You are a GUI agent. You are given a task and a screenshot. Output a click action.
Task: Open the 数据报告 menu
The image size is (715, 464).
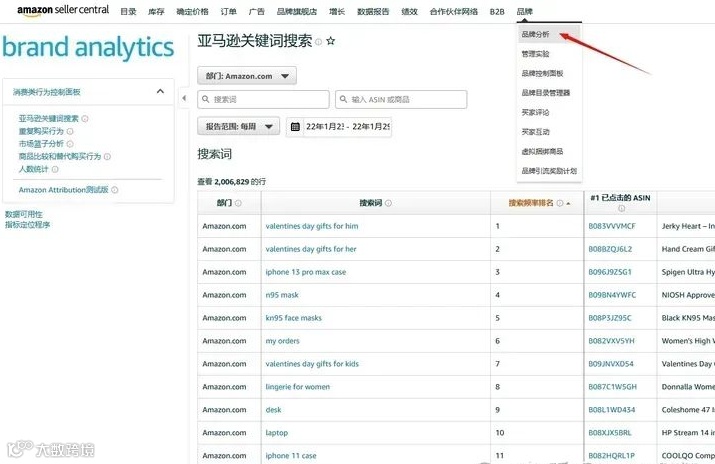373,12
